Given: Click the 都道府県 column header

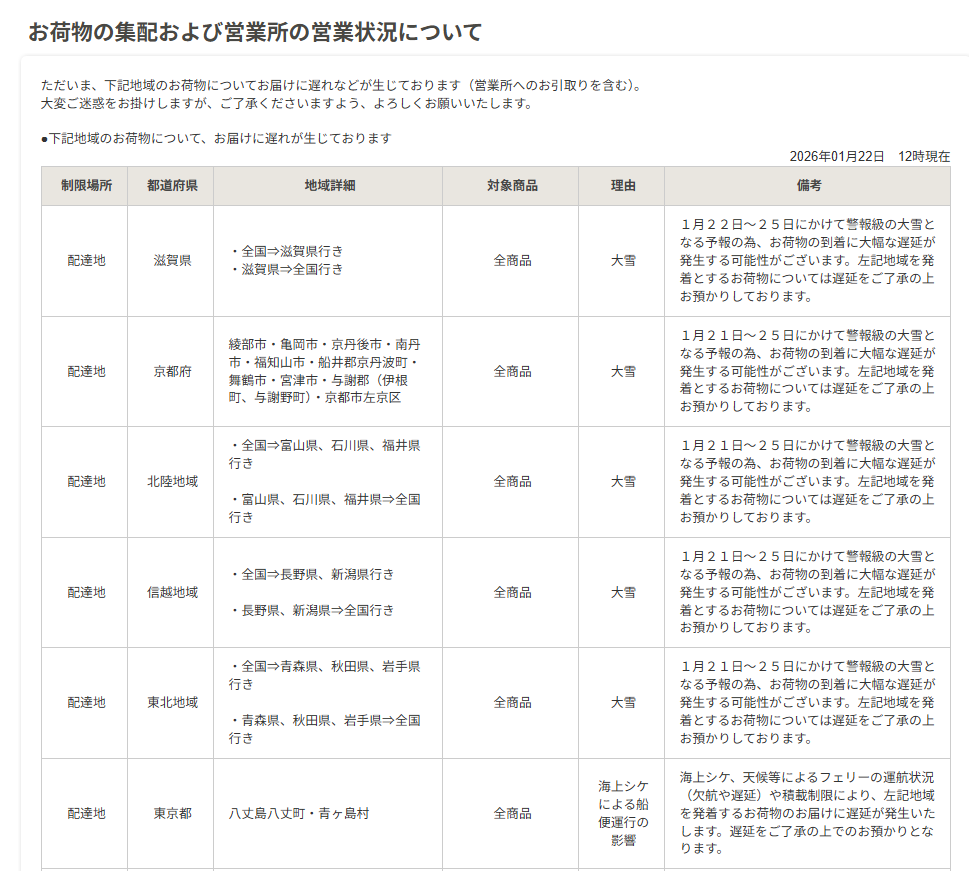Looking at the screenshot, I should [171, 186].
